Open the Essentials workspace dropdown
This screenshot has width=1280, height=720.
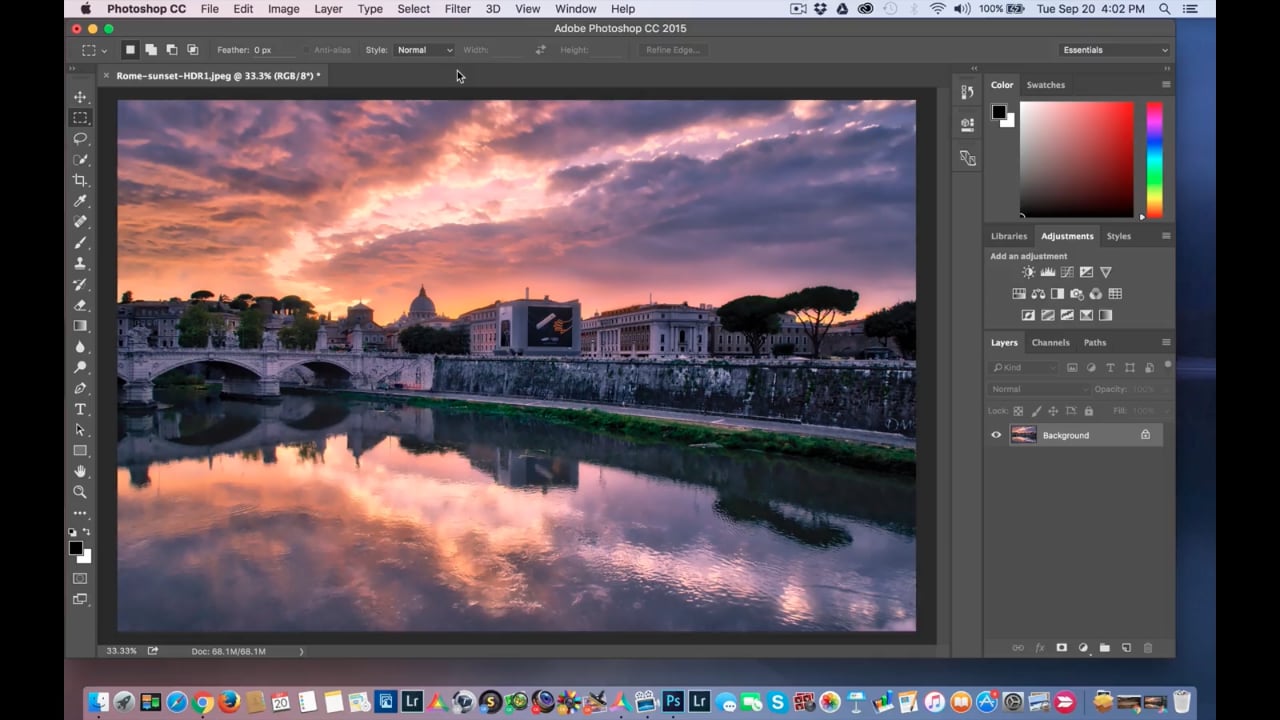click(1114, 50)
